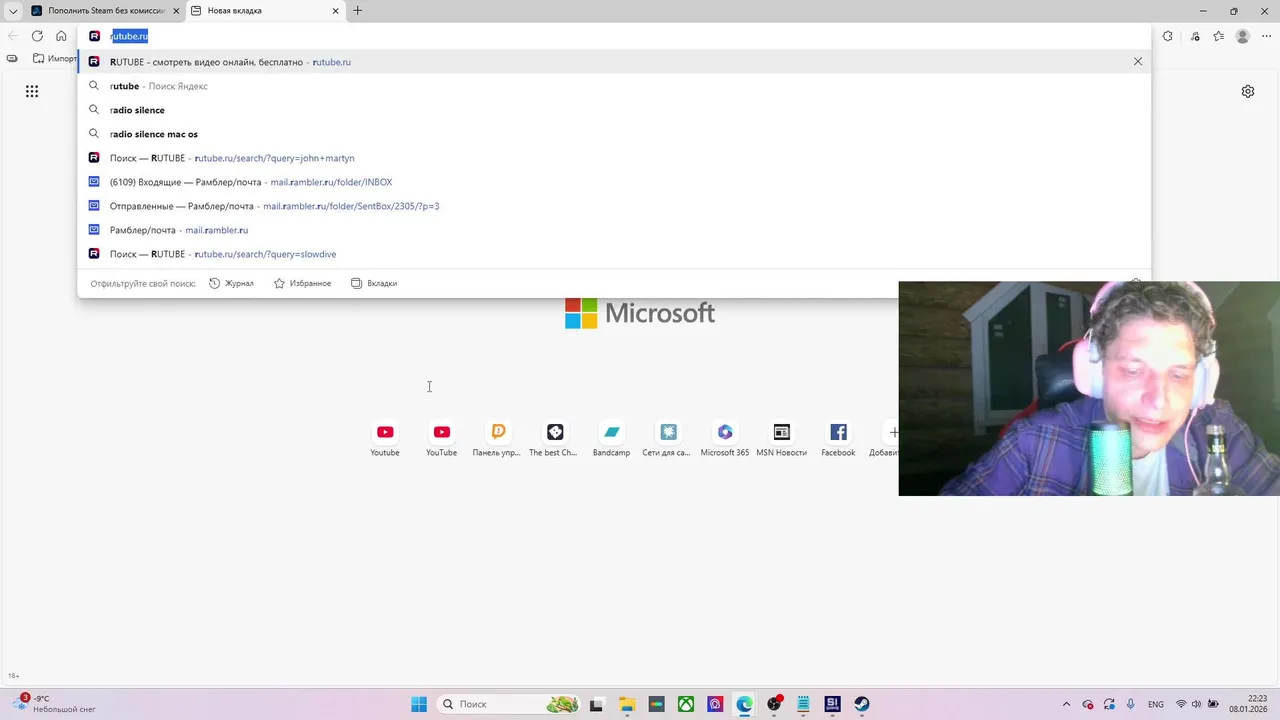Open new tab page settings gear
The image size is (1280, 720).
[x=1248, y=91]
